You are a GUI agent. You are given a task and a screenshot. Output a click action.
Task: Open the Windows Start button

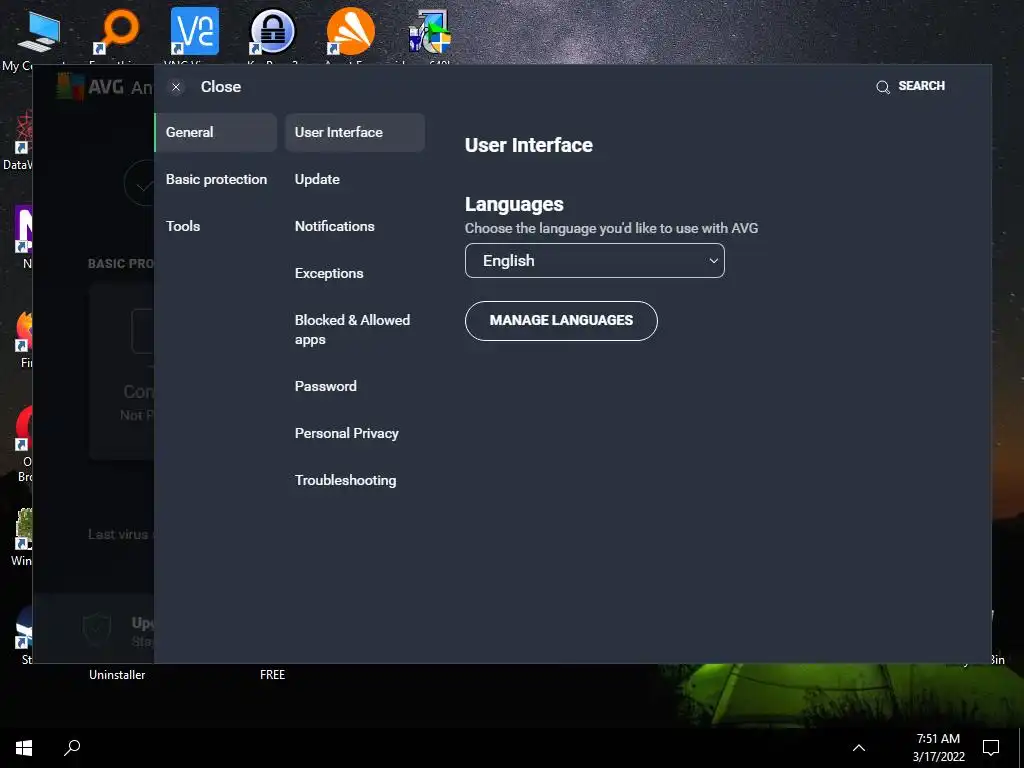(24, 748)
